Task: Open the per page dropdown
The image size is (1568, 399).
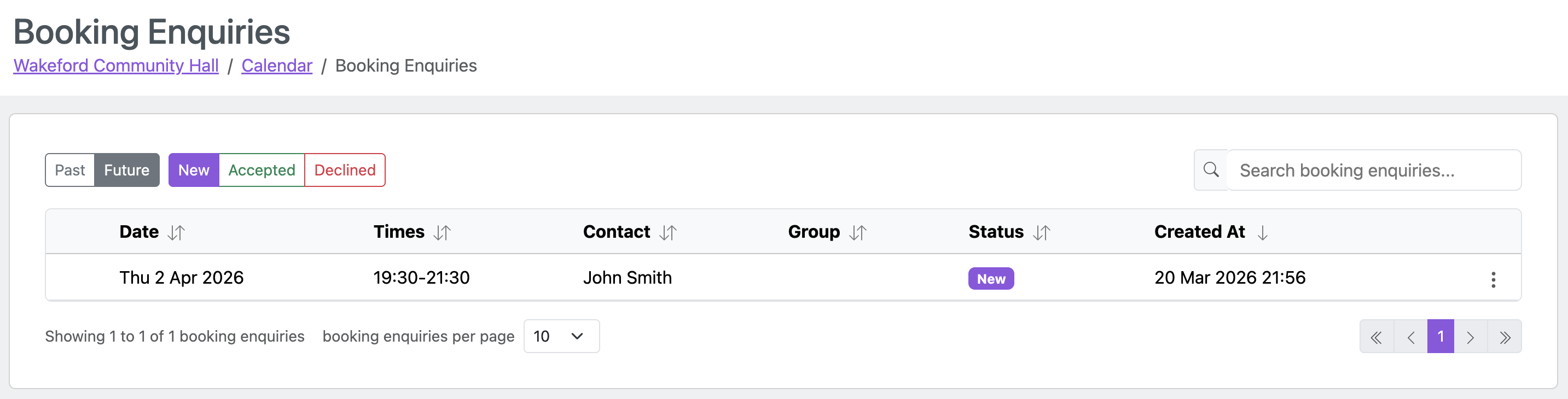Action: [561, 336]
